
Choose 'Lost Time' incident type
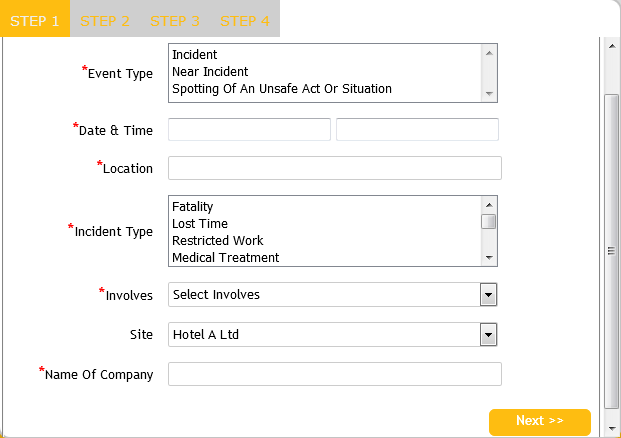200,224
